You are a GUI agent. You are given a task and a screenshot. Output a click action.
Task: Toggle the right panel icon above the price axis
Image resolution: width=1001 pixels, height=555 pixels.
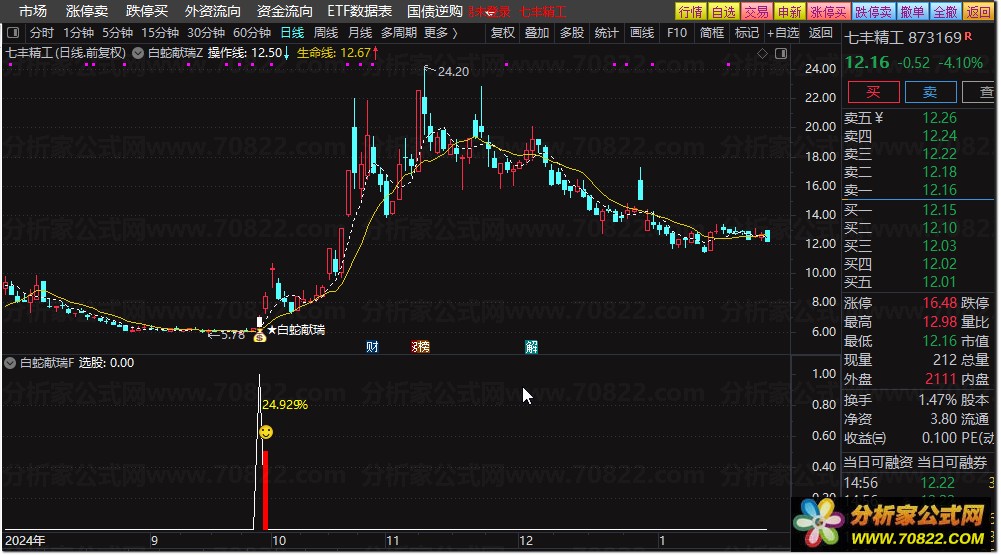[781, 54]
